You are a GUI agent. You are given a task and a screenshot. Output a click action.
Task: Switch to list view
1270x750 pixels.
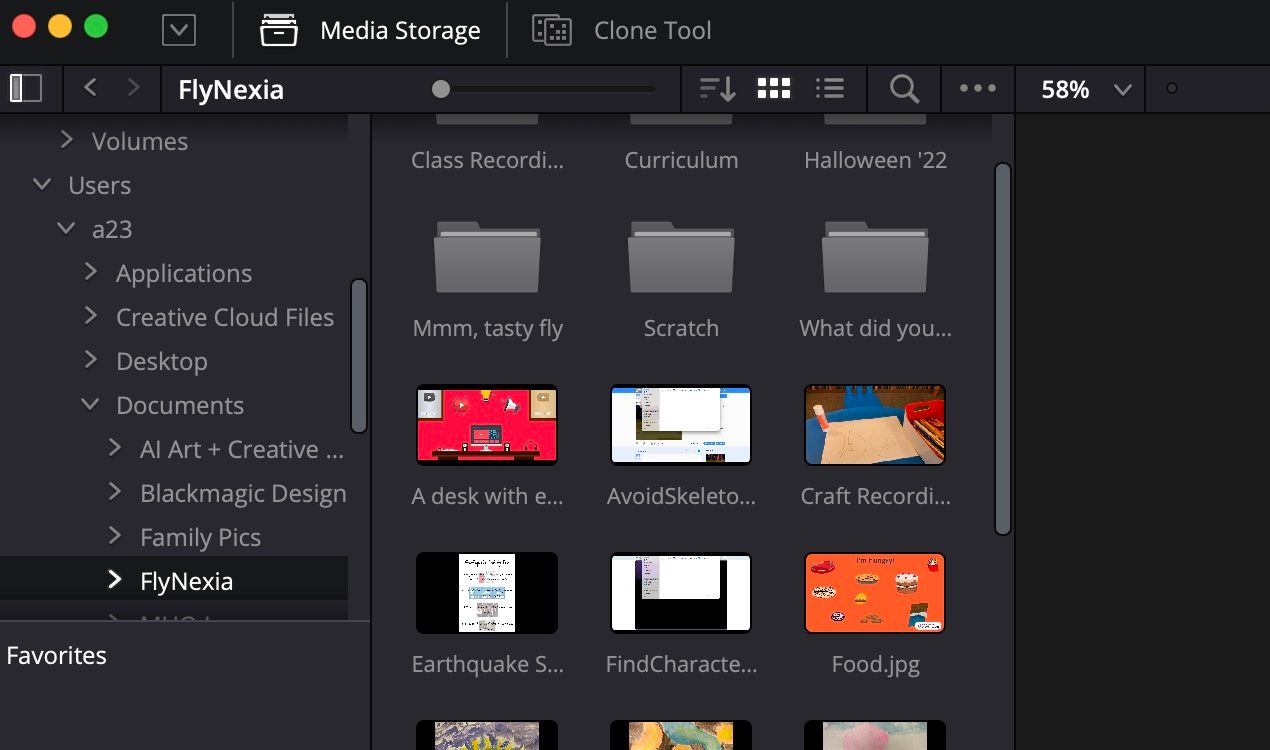point(830,89)
